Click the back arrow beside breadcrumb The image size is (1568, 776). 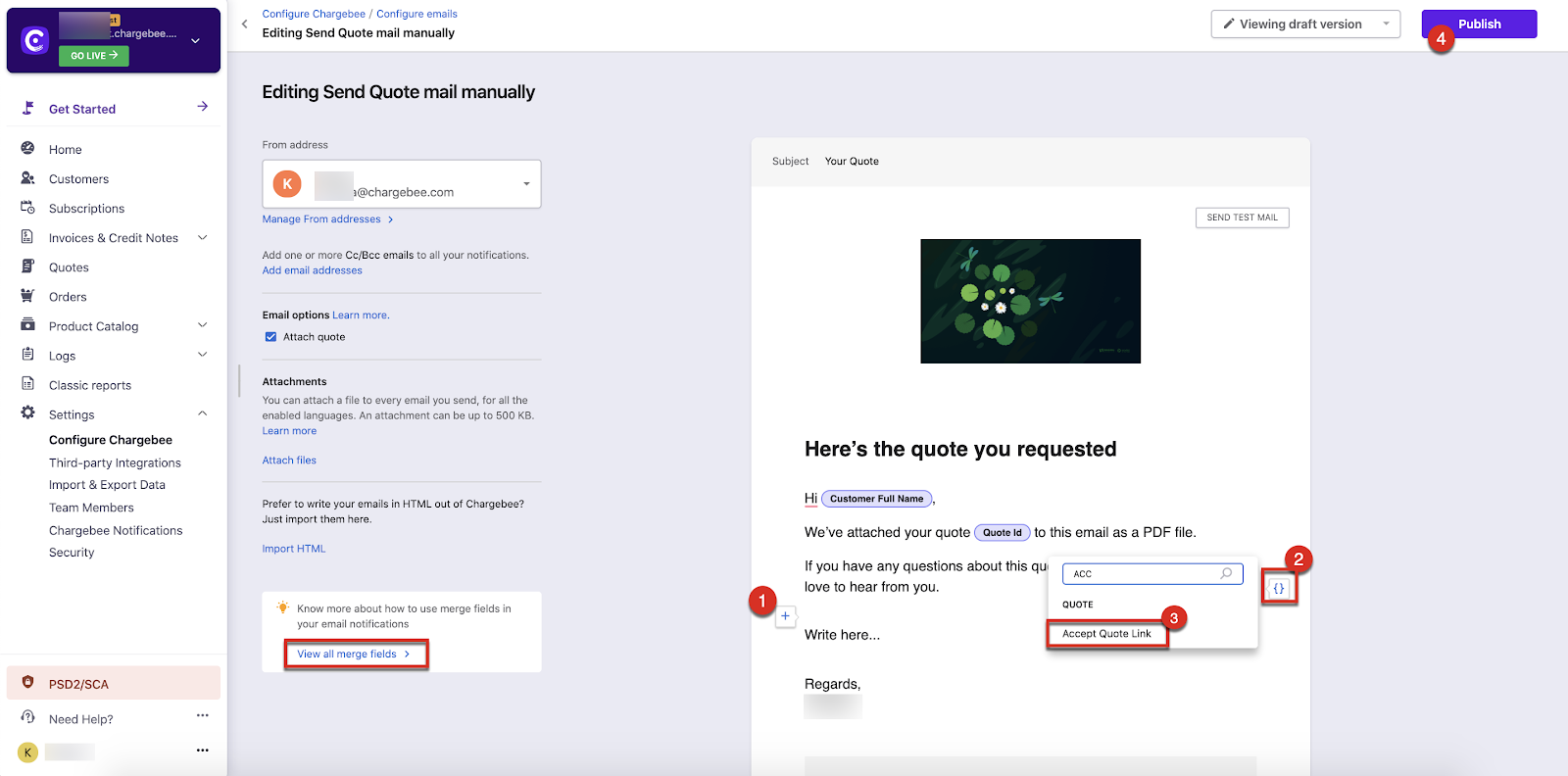point(245,24)
